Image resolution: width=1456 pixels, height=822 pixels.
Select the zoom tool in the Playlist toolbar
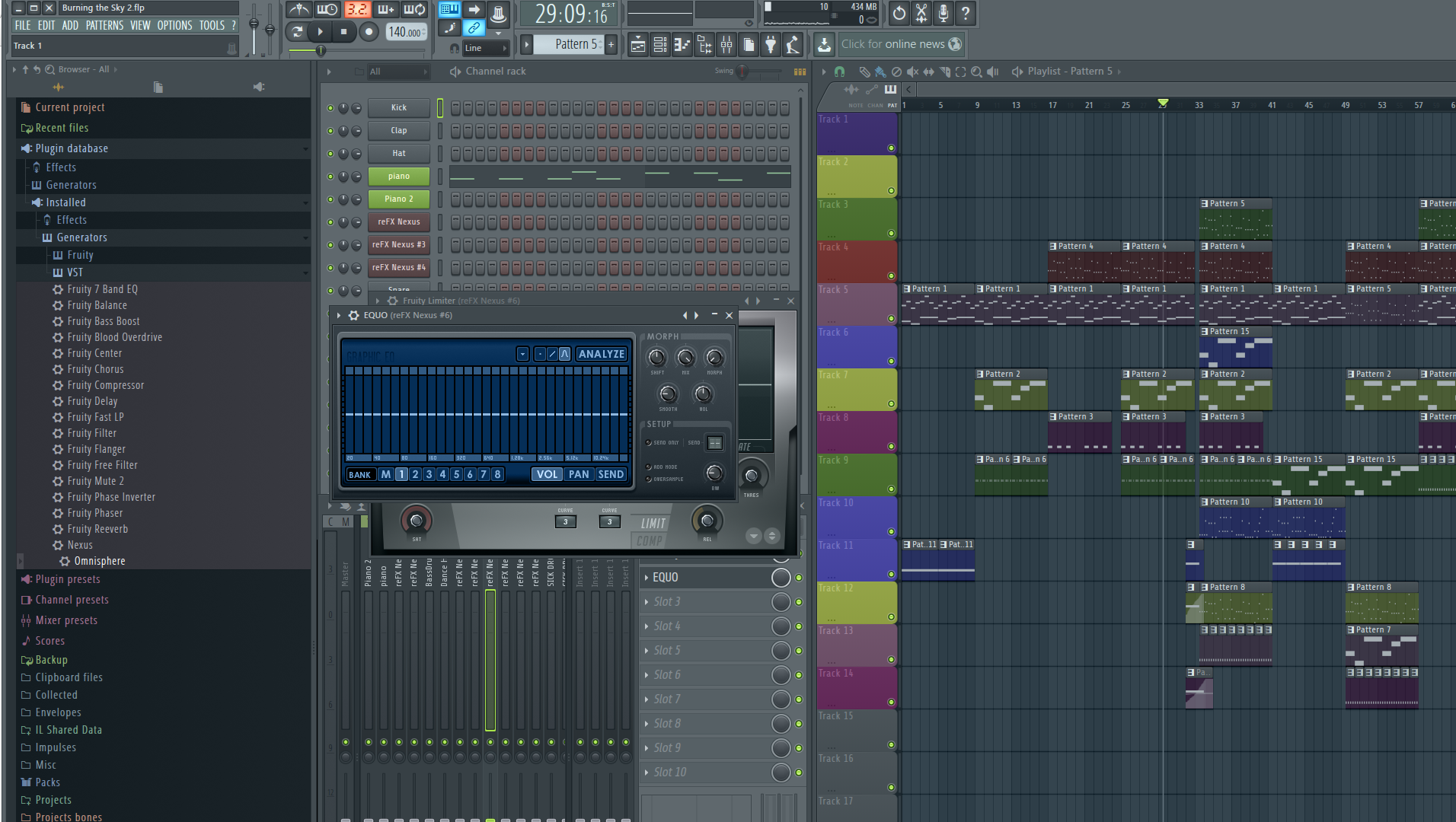977,71
